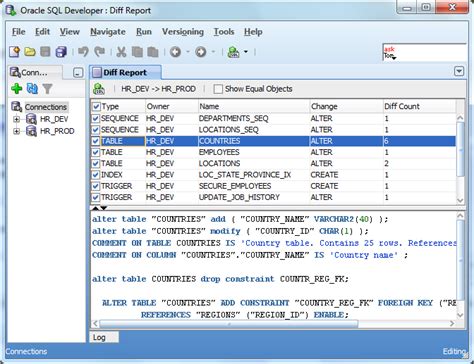This screenshot has height=364, width=474.
Task: Expand the HR_PROD connection node
Action: click(x=16, y=131)
